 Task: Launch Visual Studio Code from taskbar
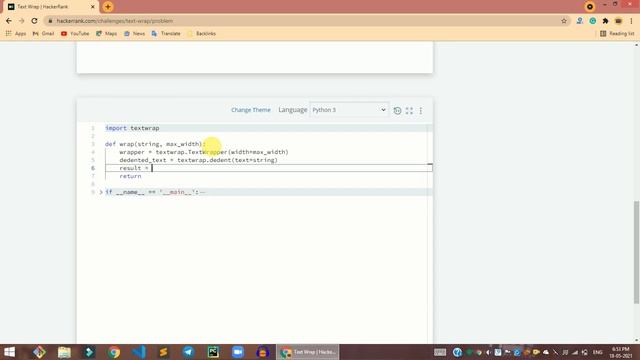tap(139, 352)
